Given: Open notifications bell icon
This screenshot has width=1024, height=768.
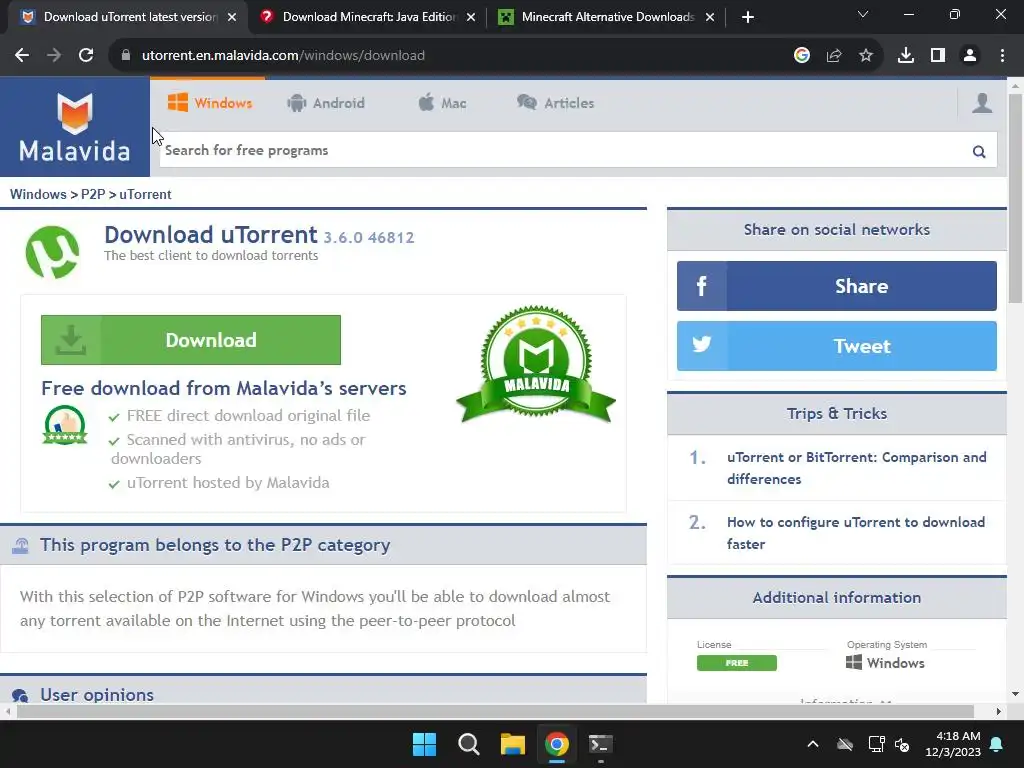Looking at the screenshot, I should tap(997, 744).
